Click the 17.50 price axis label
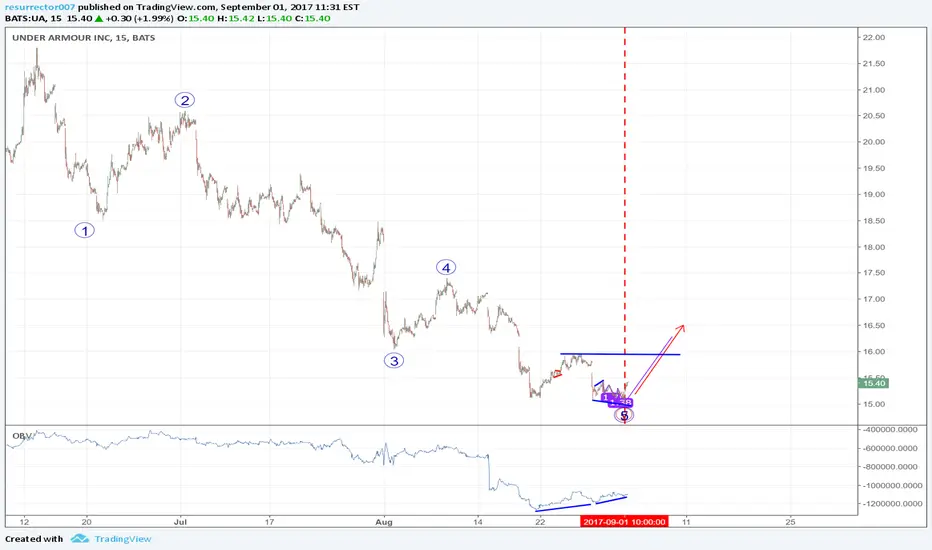The width and height of the screenshot is (932, 550). click(874, 273)
